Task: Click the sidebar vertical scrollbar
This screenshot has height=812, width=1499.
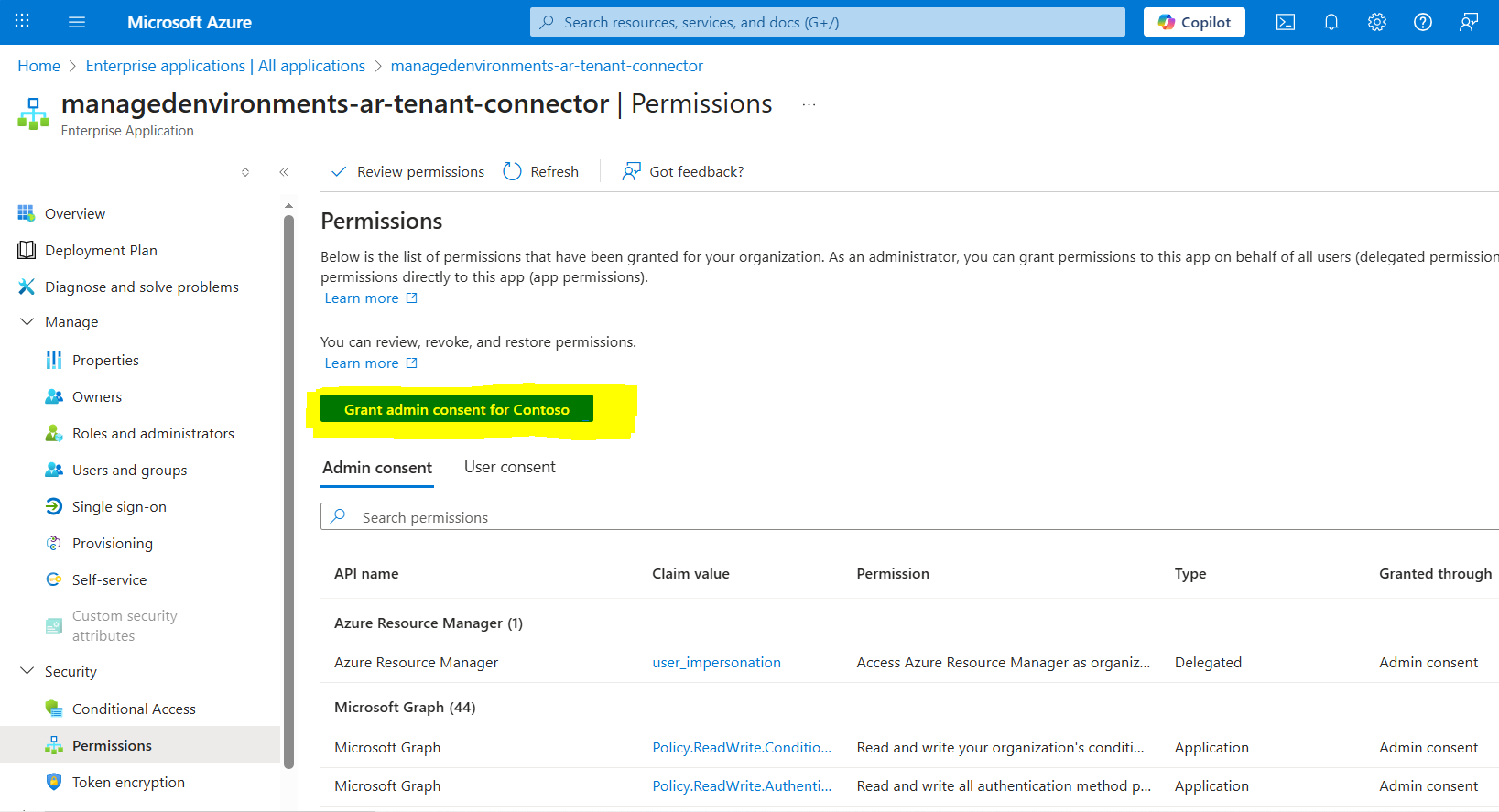Action: (x=288, y=492)
